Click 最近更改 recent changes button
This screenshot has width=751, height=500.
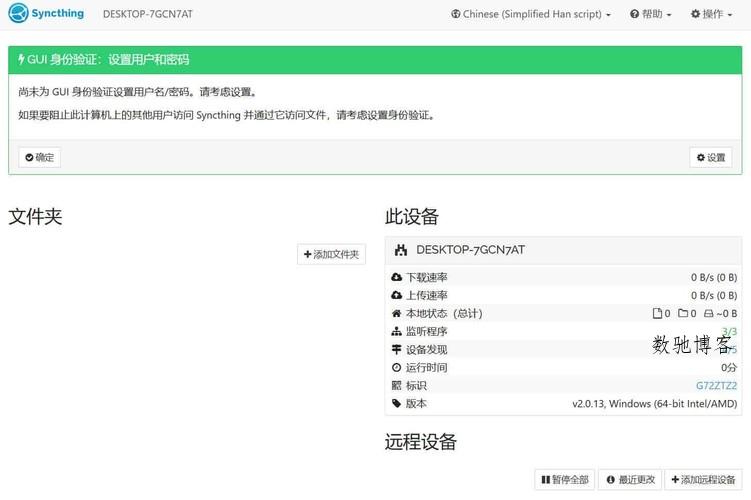pos(630,479)
